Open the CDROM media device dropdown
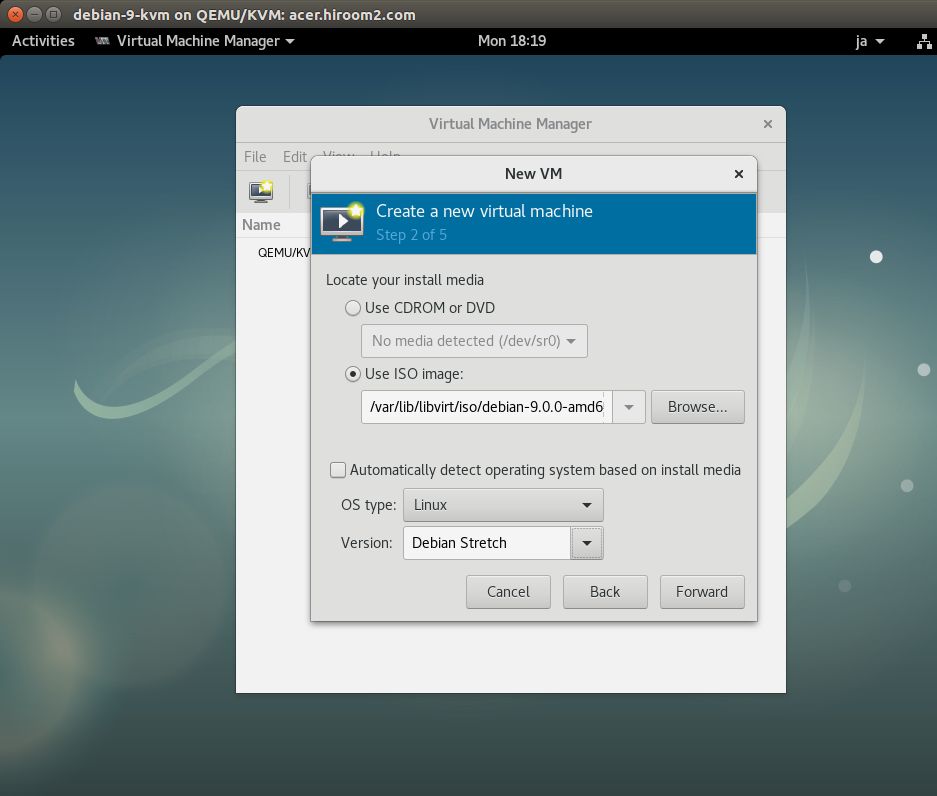 473,341
